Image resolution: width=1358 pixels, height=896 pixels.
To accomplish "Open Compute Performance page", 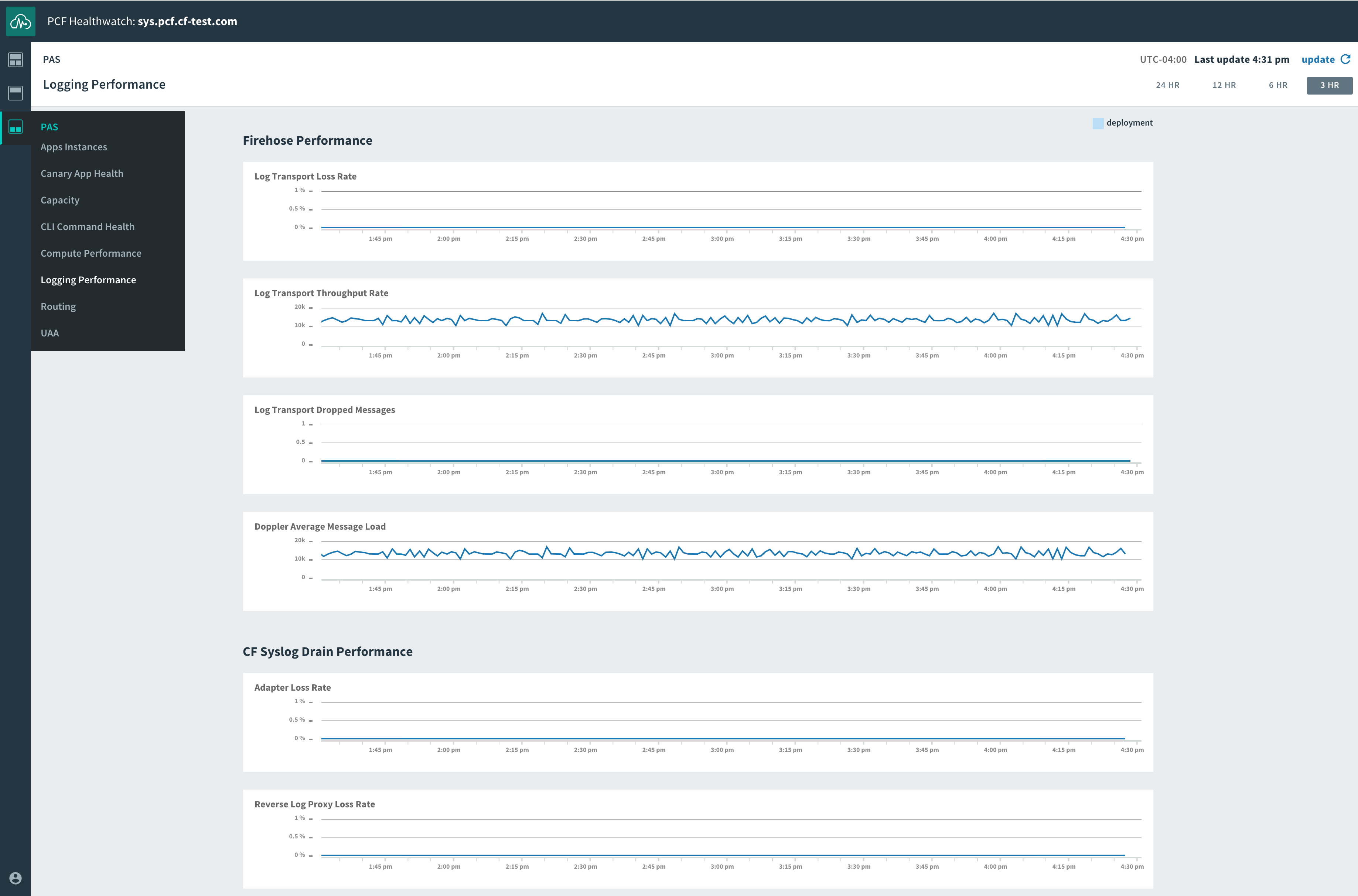I will (x=91, y=253).
